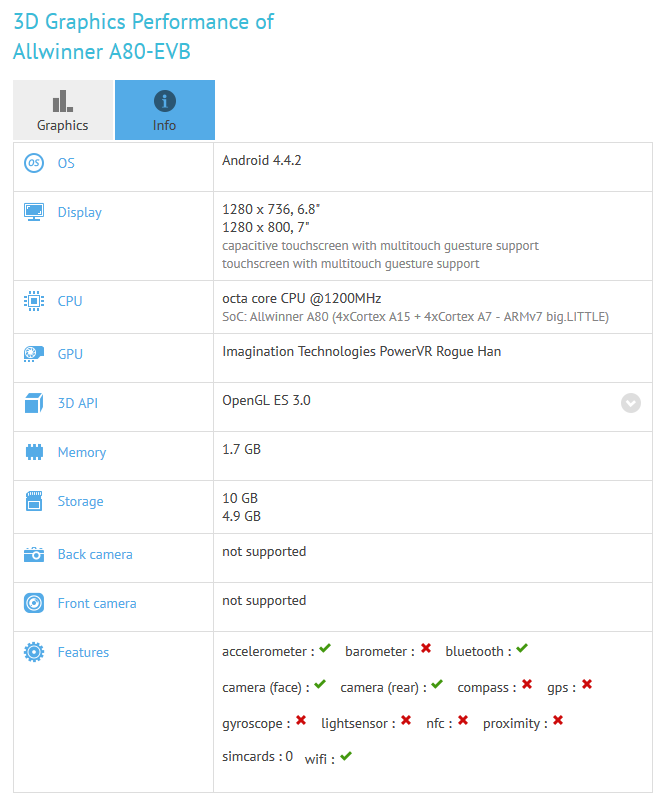Click the CPU label

point(70,301)
